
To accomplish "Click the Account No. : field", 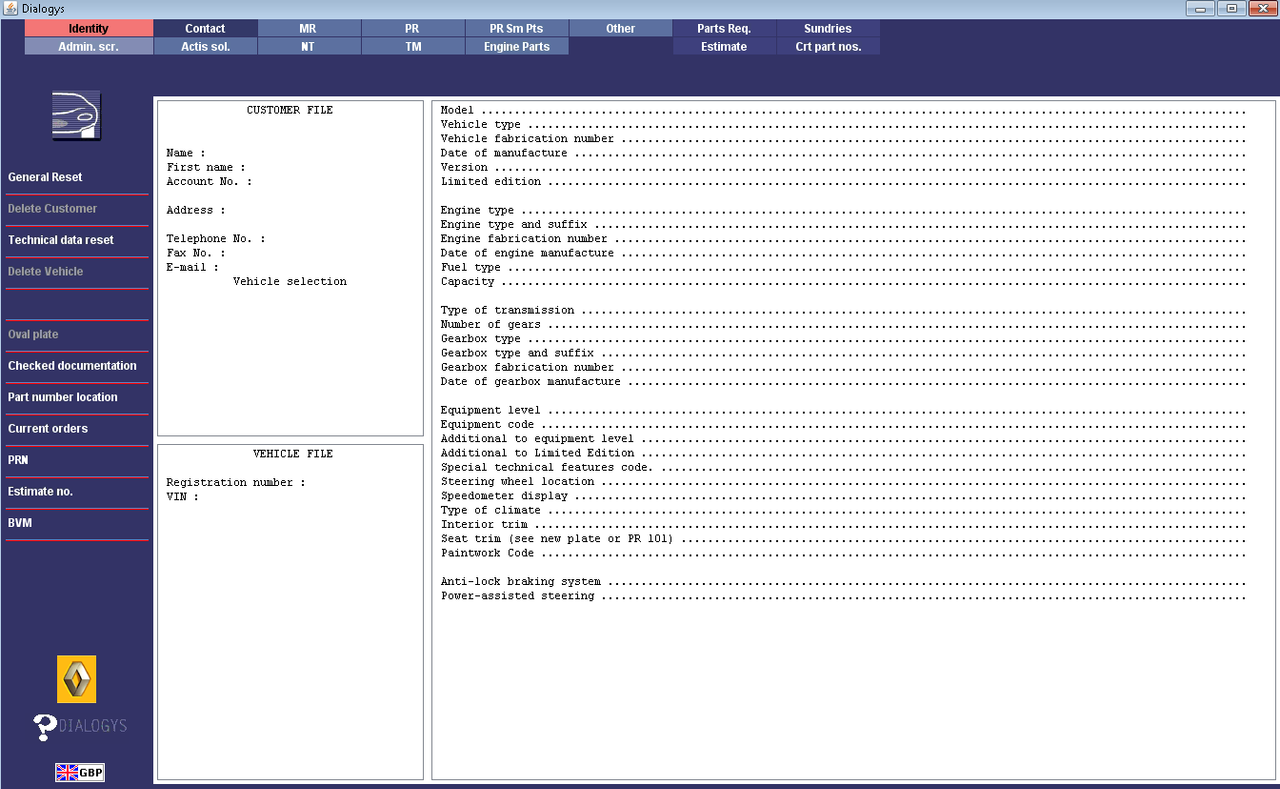I will (209, 182).
